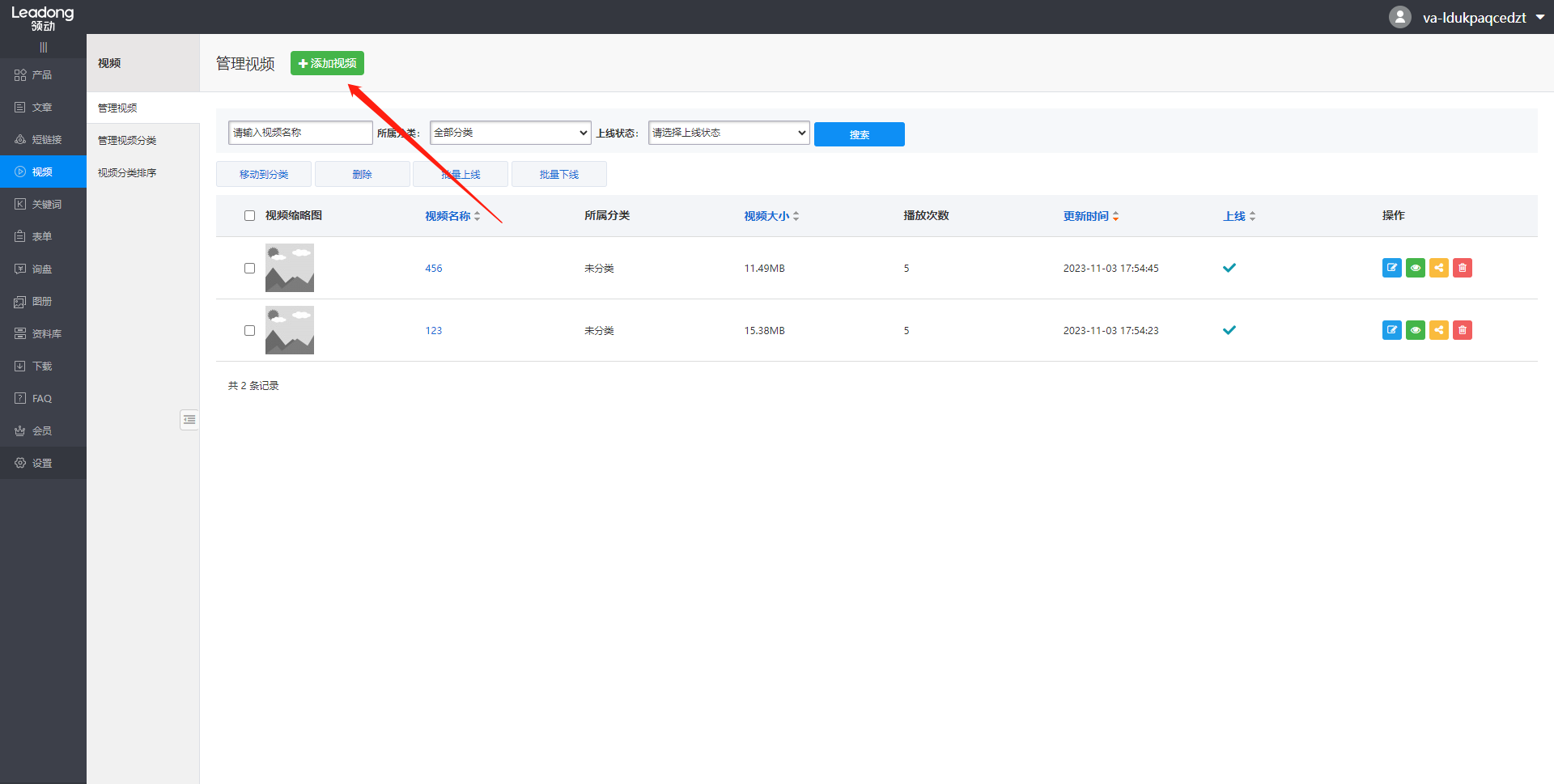Expand the 请选择上线状态 status dropdown
1554x784 pixels.
728,133
